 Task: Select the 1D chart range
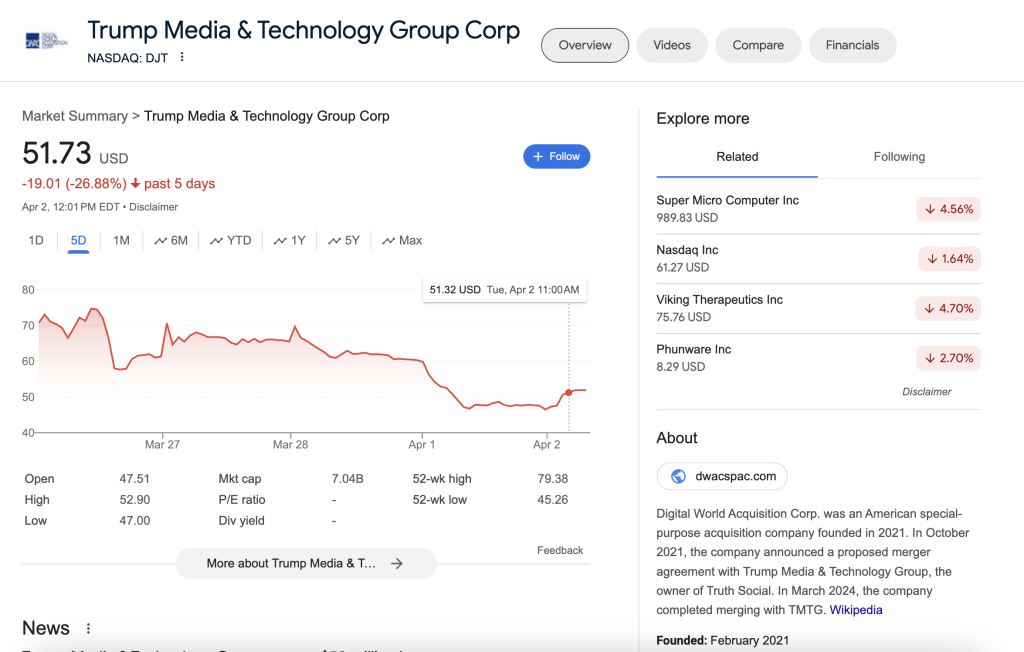tap(36, 240)
